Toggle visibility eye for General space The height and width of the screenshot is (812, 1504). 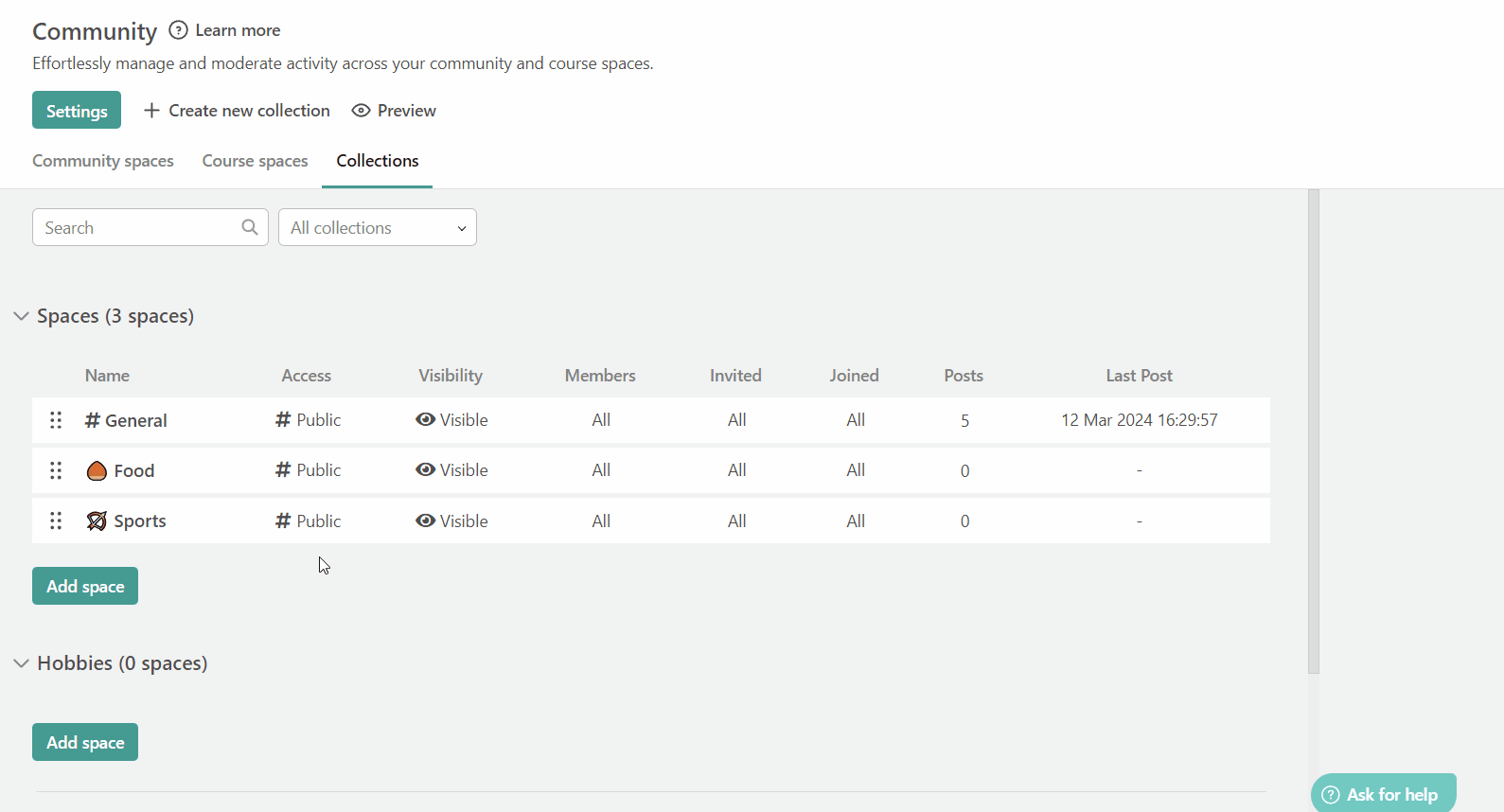425,420
